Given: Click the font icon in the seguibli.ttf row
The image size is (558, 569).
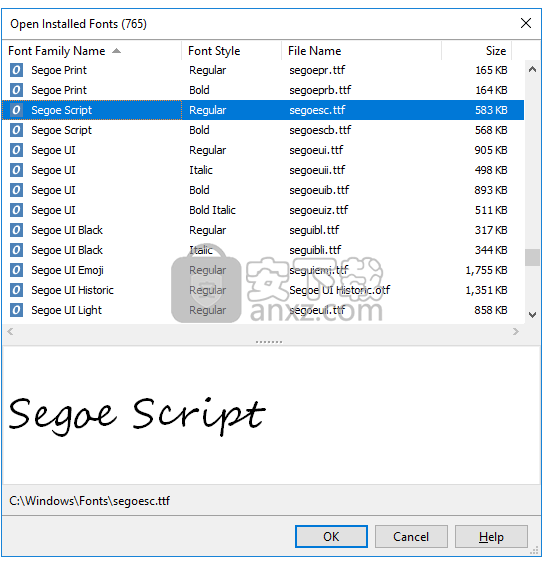Looking at the screenshot, I should pos(16,250).
